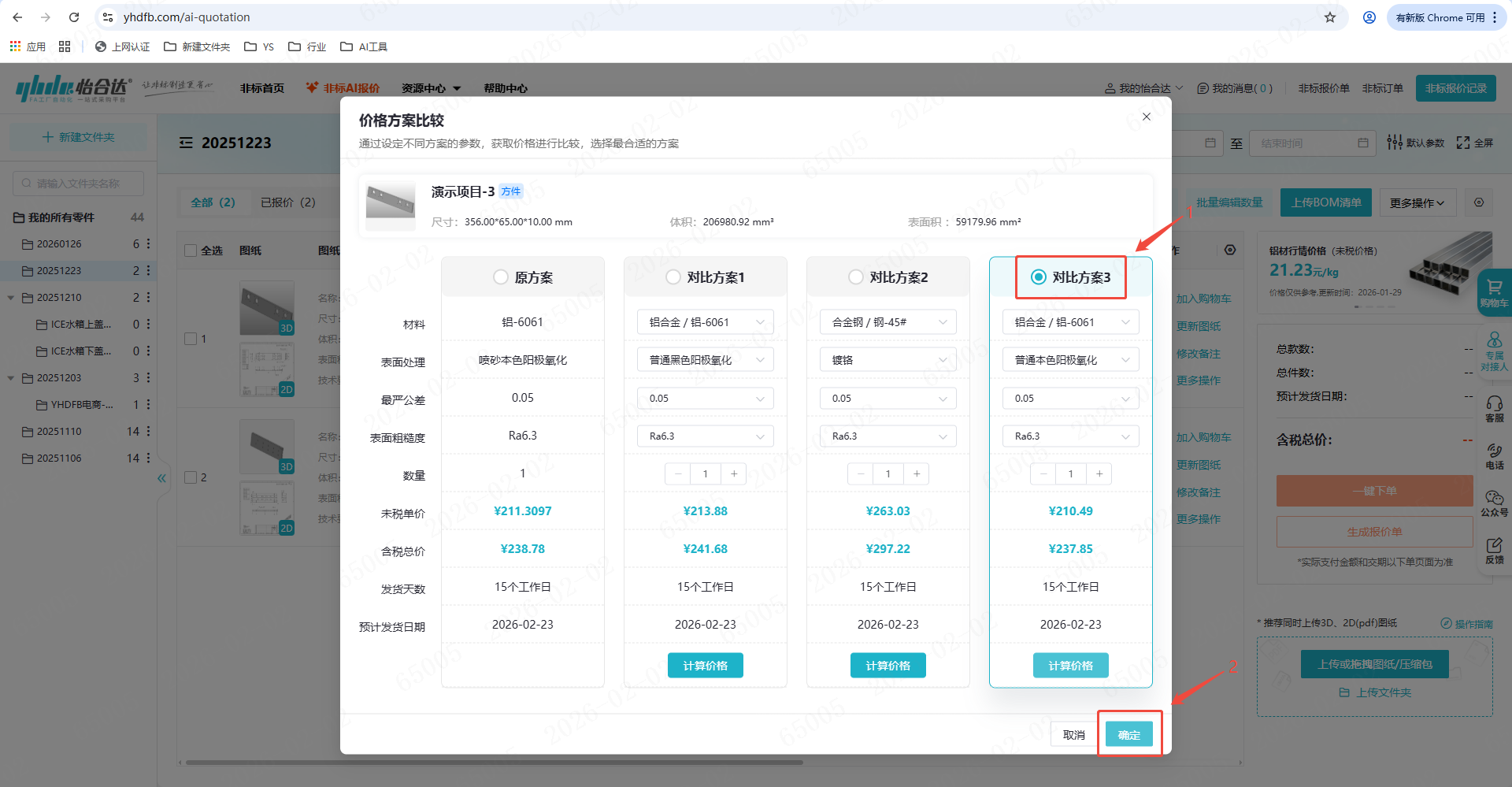This screenshot has height=787, width=1512.
Task: Increase quantity in 对比方案1 stepper
Action: point(734,473)
